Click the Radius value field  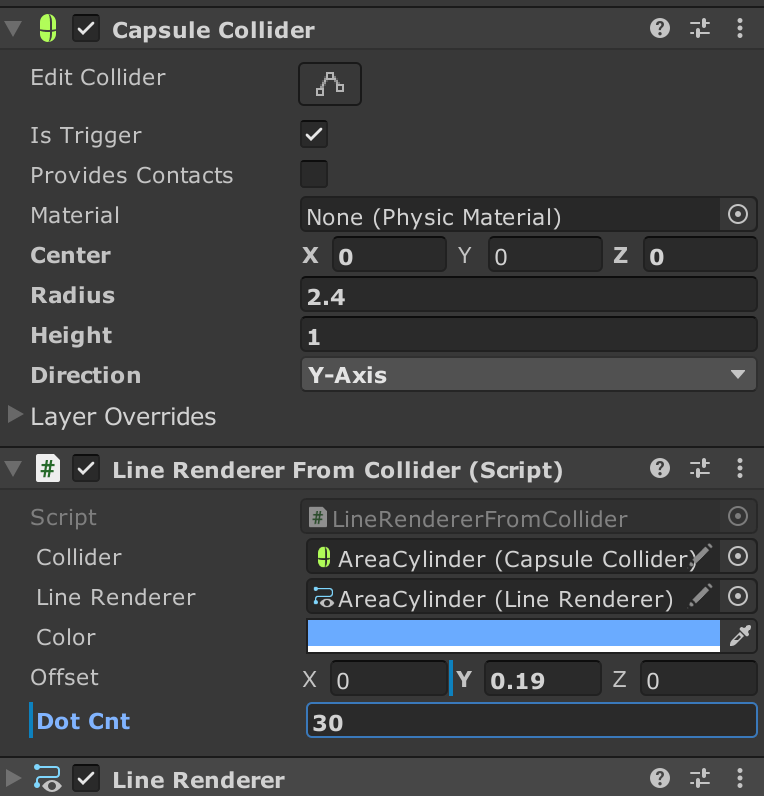click(x=528, y=295)
